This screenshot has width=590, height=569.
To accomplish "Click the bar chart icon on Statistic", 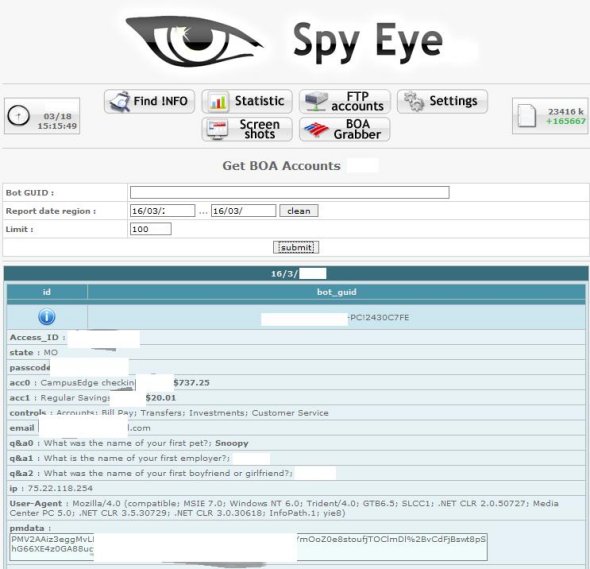I will (x=217, y=101).
